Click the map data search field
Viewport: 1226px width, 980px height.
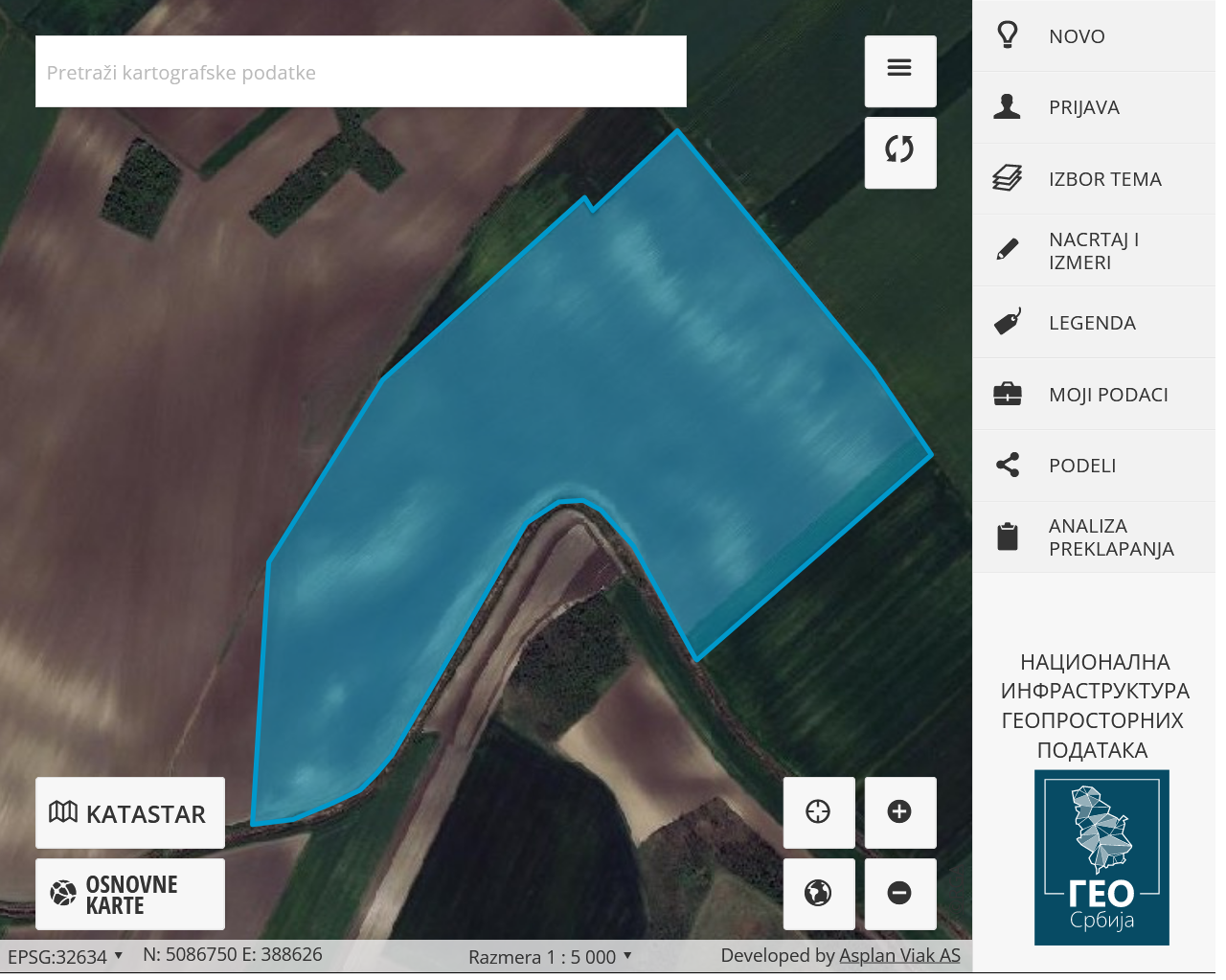click(361, 72)
